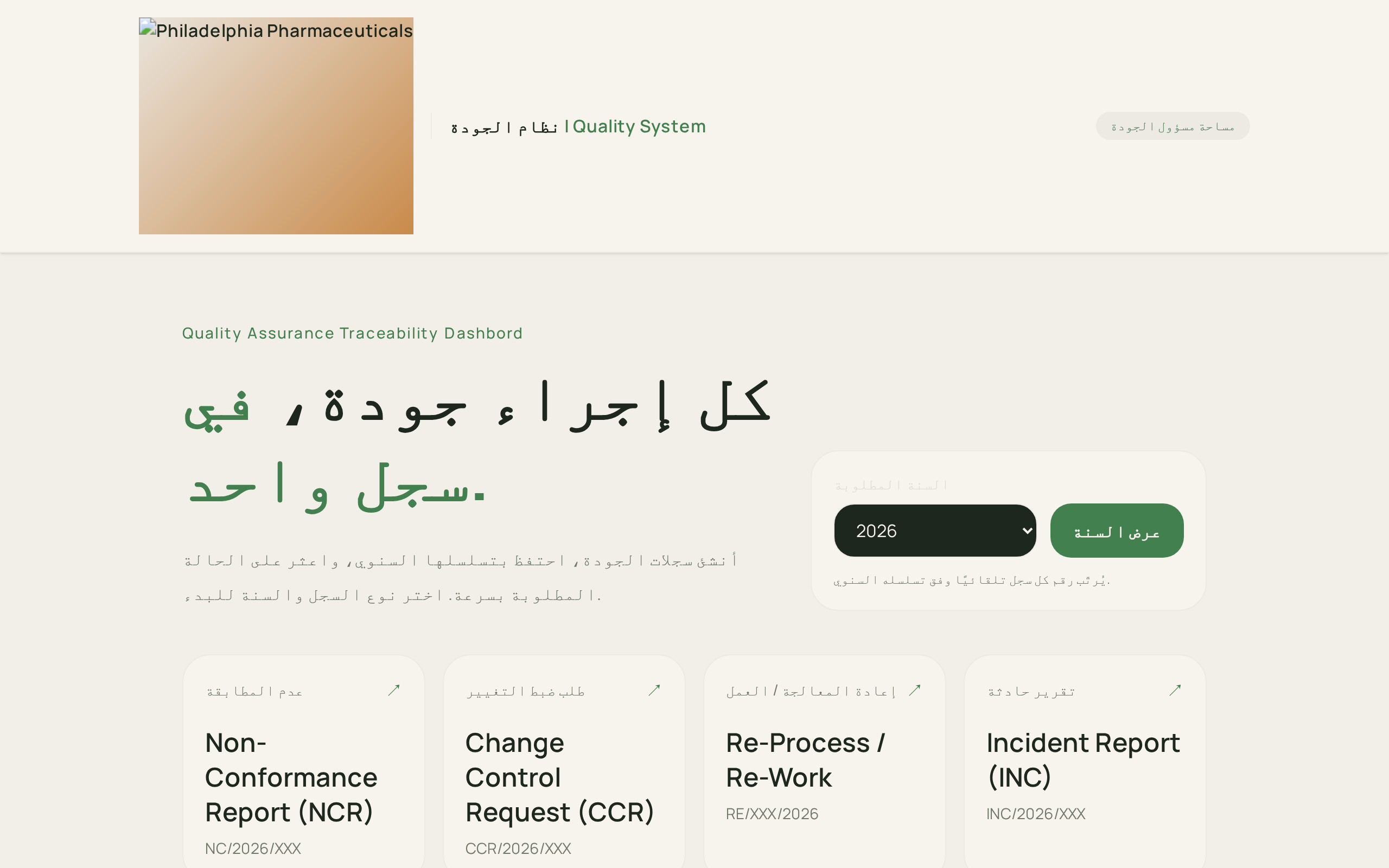
Task: Open the year 2026 dropdown
Action: click(935, 531)
